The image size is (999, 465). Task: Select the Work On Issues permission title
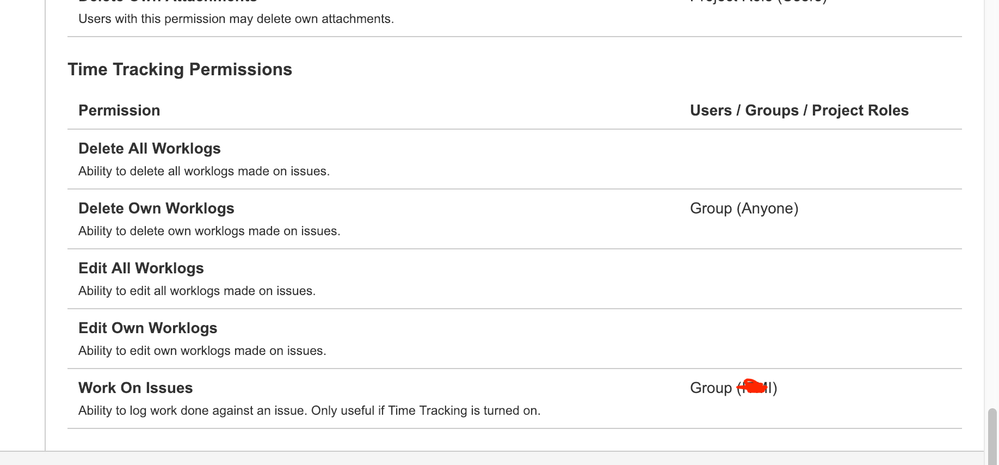pos(135,388)
